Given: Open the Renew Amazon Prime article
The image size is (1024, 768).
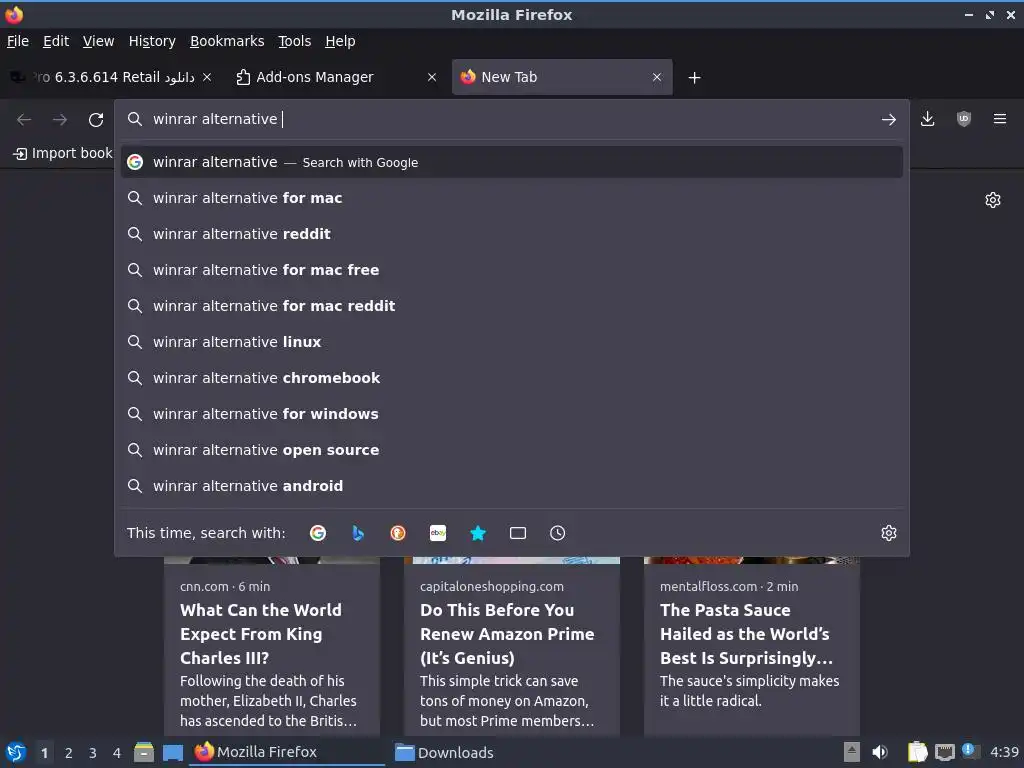Looking at the screenshot, I should click(x=511, y=647).
